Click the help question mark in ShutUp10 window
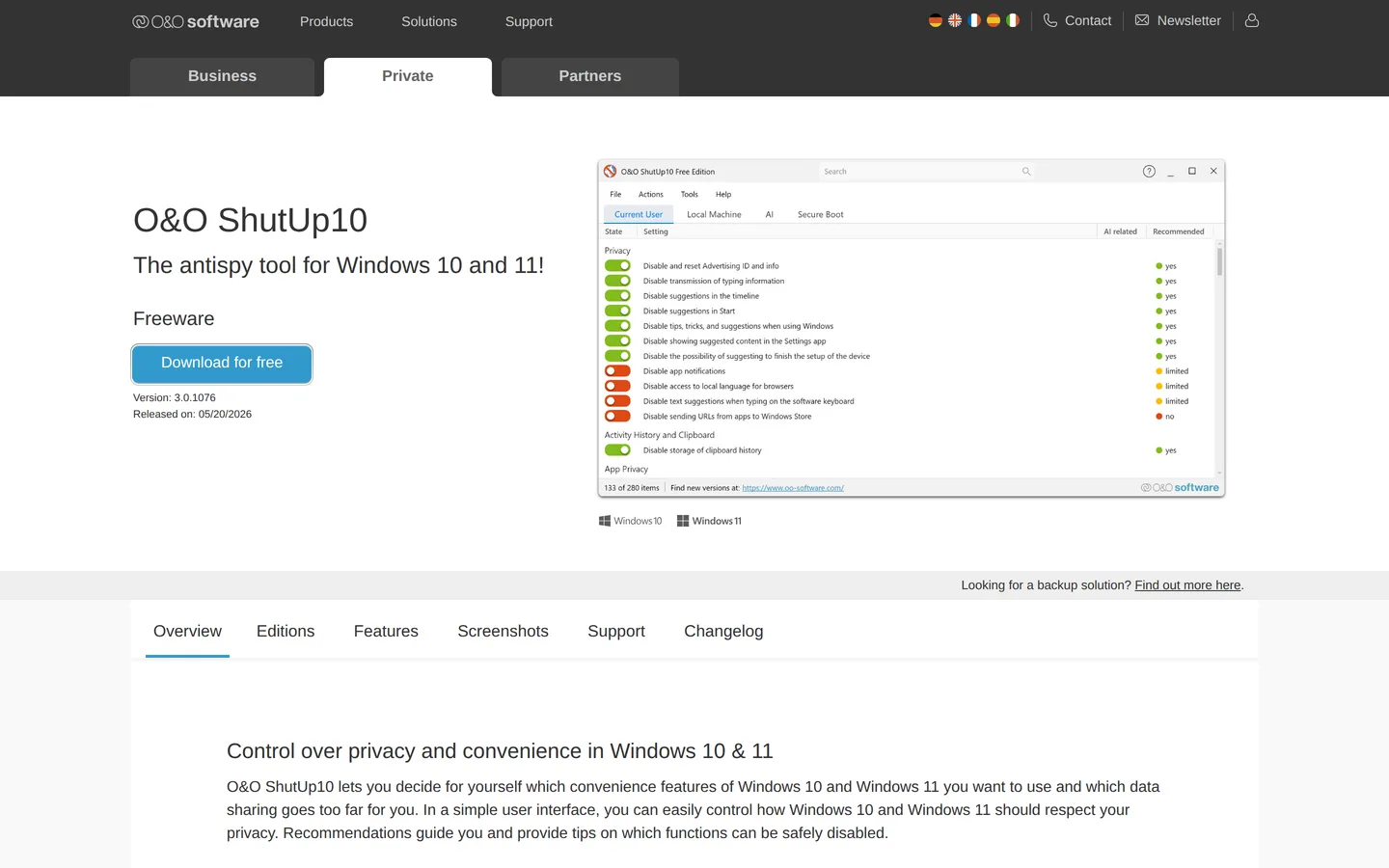1389x868 pixels. tap(1149, 172)
